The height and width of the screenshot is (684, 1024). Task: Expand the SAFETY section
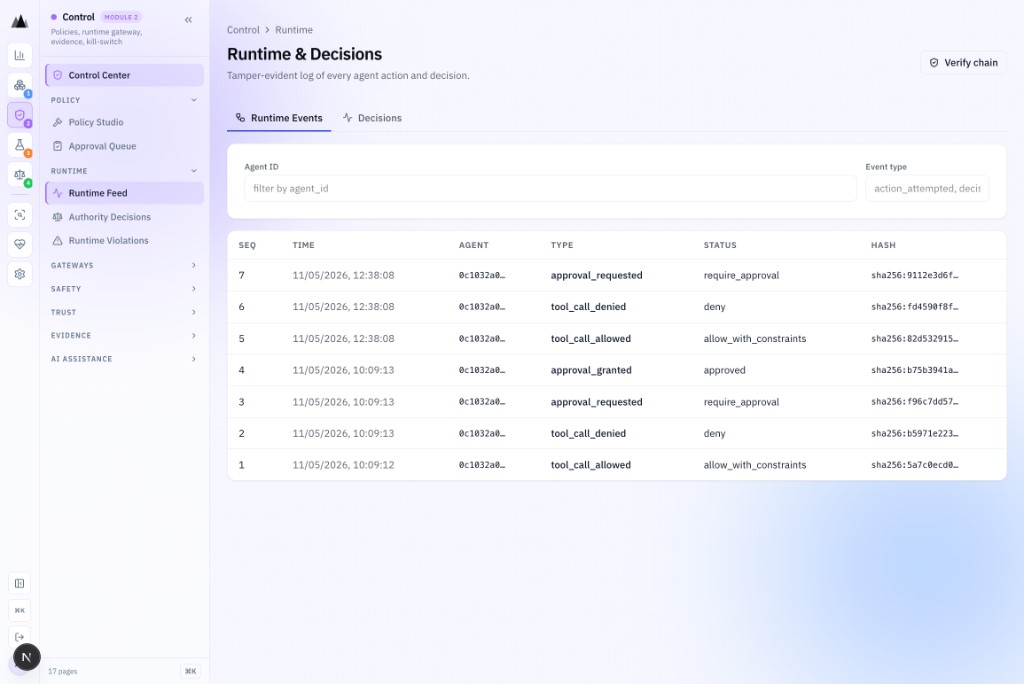[125, 289]
